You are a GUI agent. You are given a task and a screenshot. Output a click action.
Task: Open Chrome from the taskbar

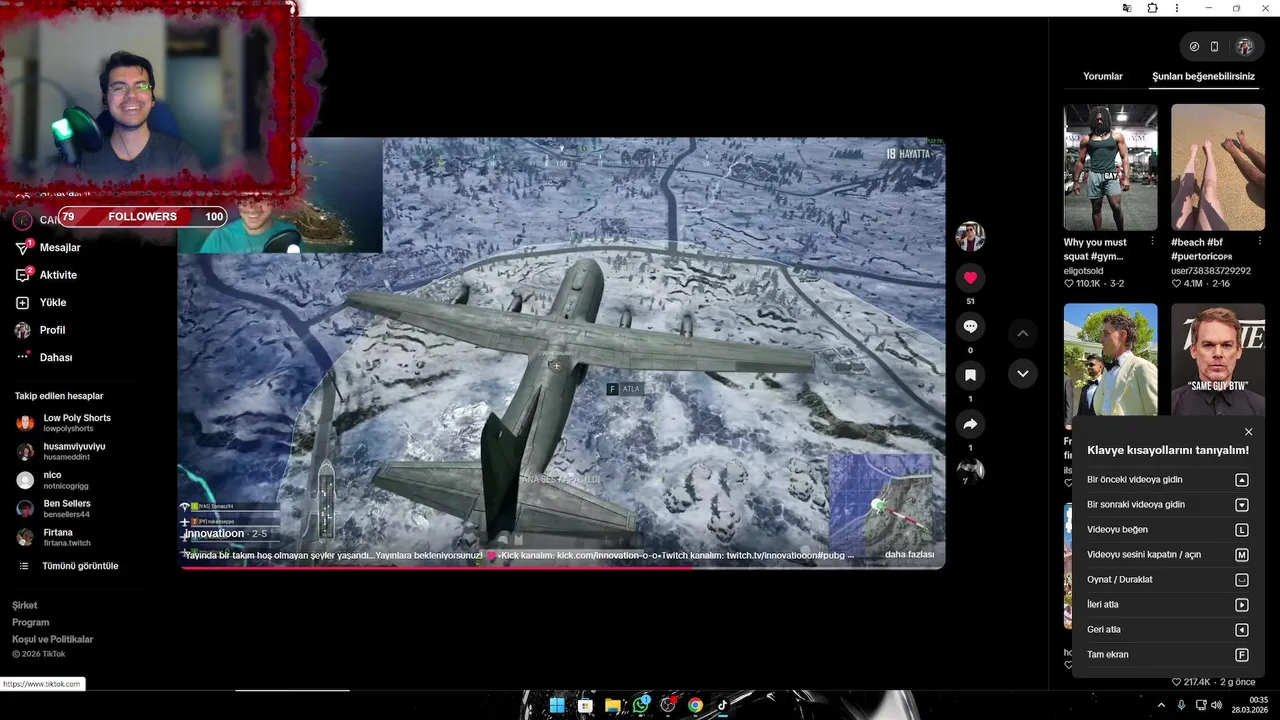pyautogui.click(x=695, y=705)
